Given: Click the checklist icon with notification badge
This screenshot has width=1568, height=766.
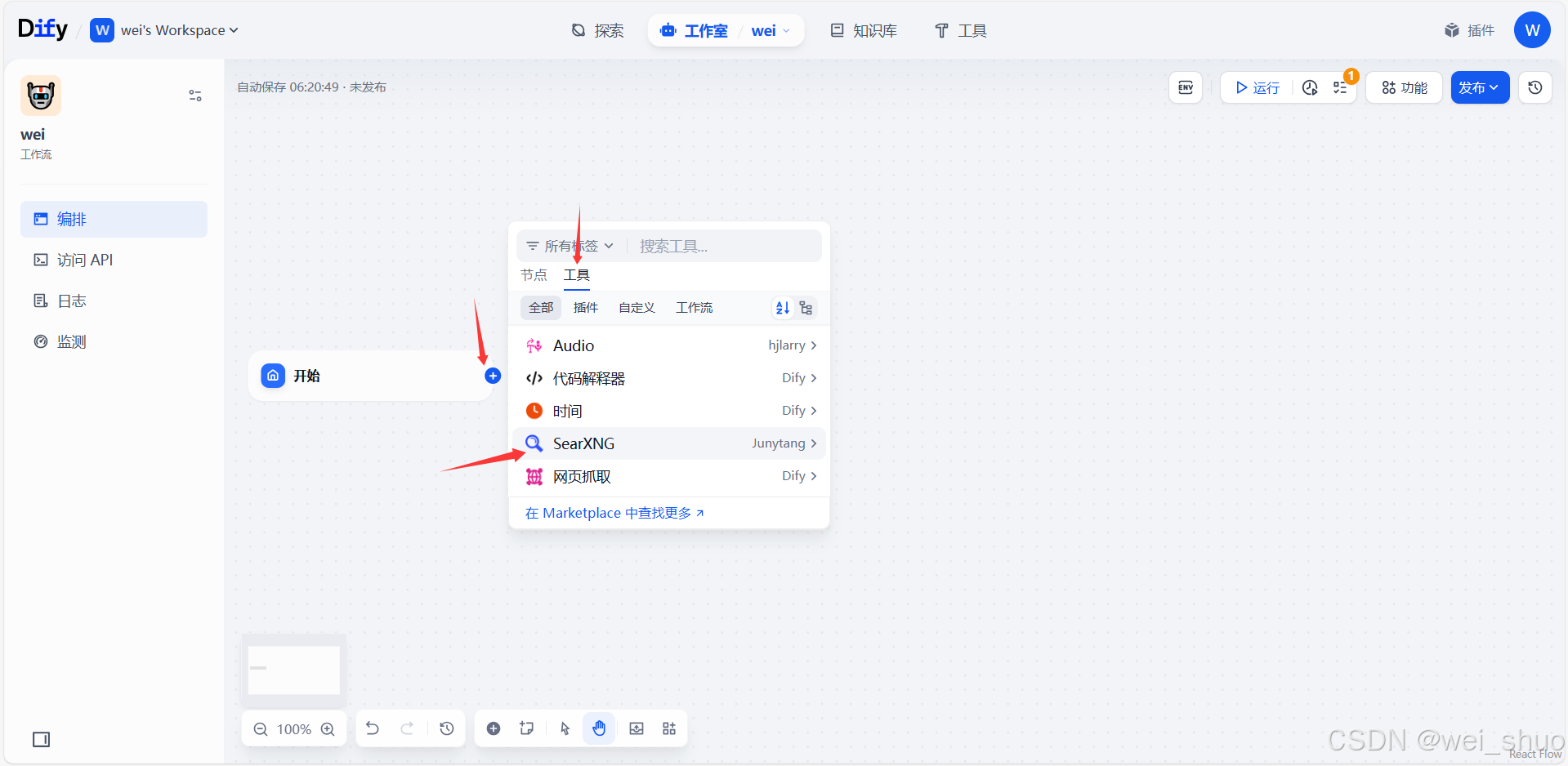Looking at the screenshot, I should pos(1339,87).
